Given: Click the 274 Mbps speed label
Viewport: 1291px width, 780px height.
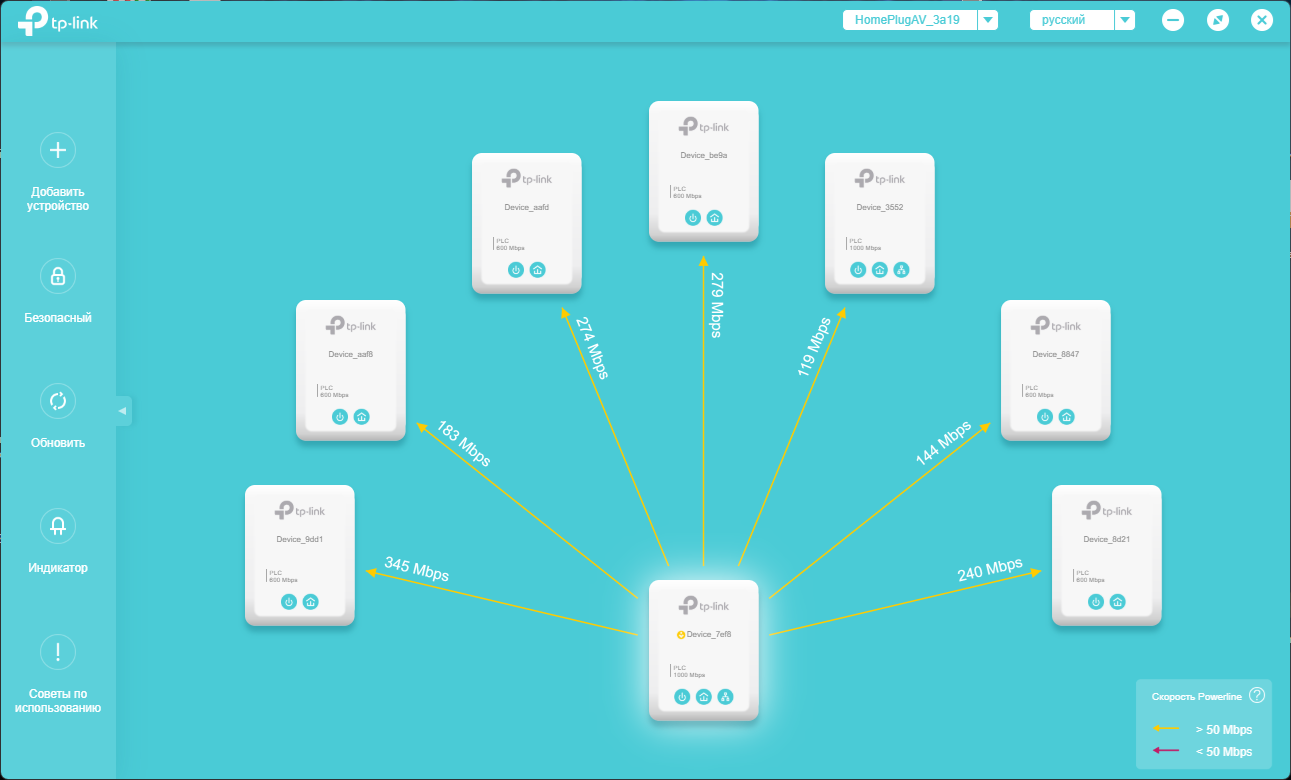Looking at the screenshot, I should pyautogui.click(x=592, y=348).
